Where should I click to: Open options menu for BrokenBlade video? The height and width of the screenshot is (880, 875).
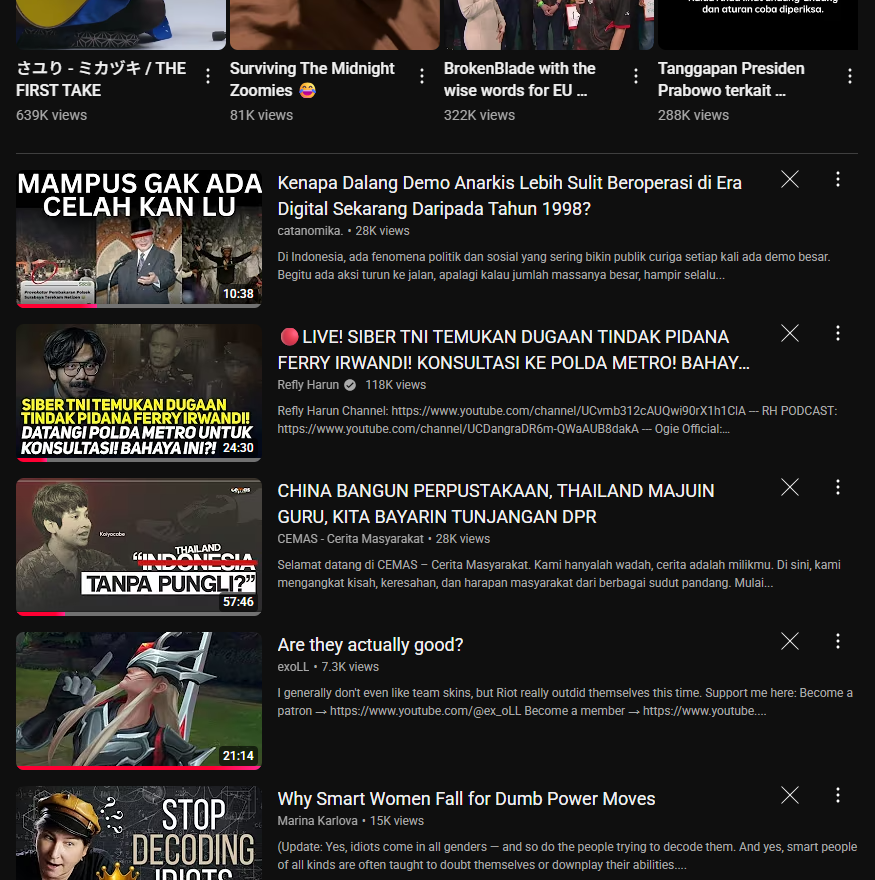point(636,77)
